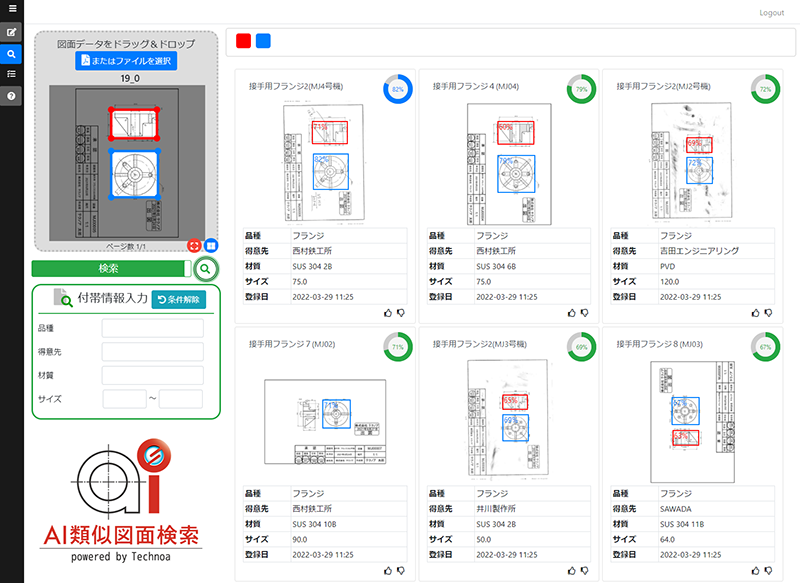The height and width of the screenshot is (583, 800).
Task: Click the size value 90.0
Action: click(299, 540)
